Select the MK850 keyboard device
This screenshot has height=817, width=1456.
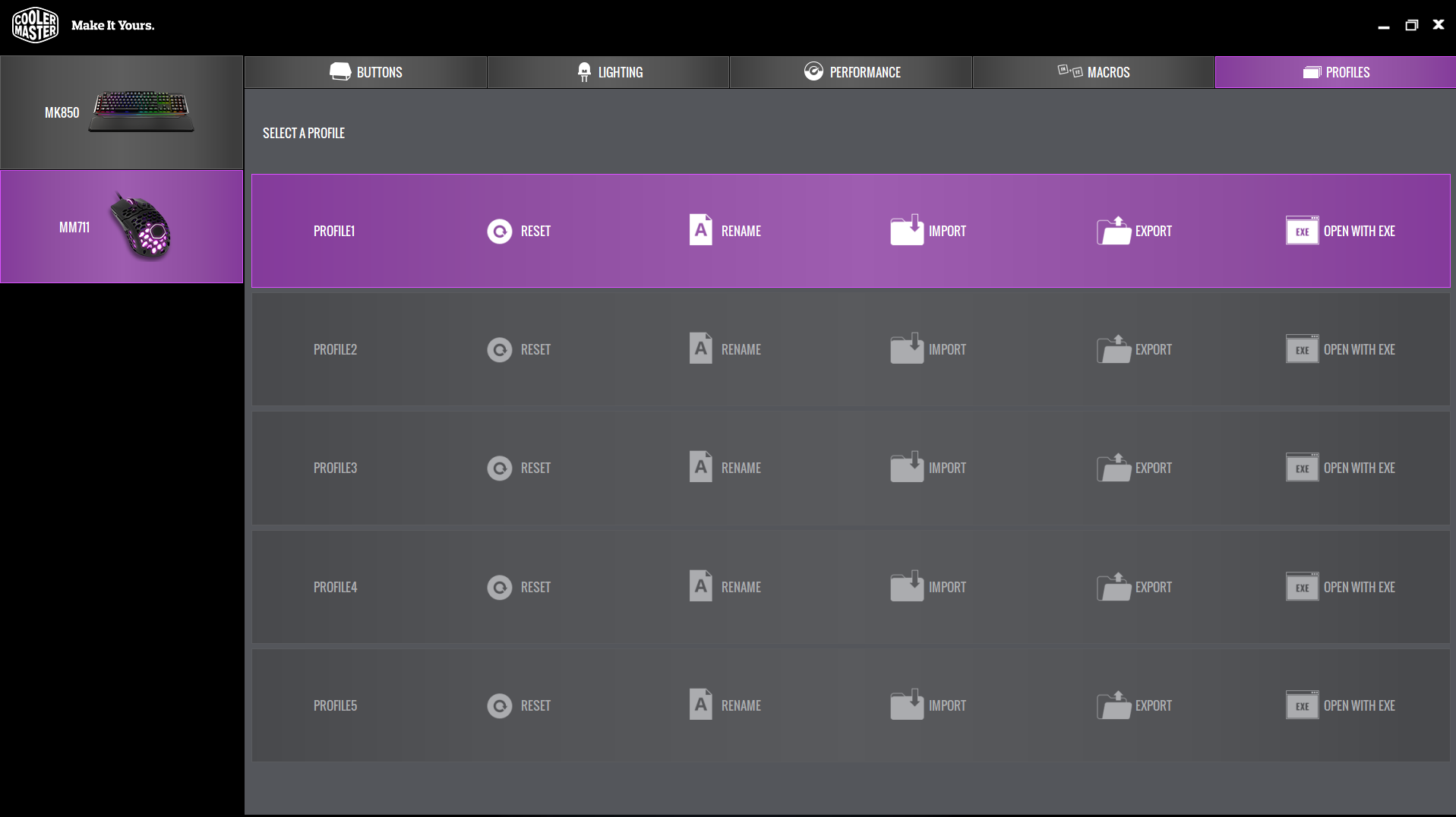pyautogui.click(x=122, y=112)
